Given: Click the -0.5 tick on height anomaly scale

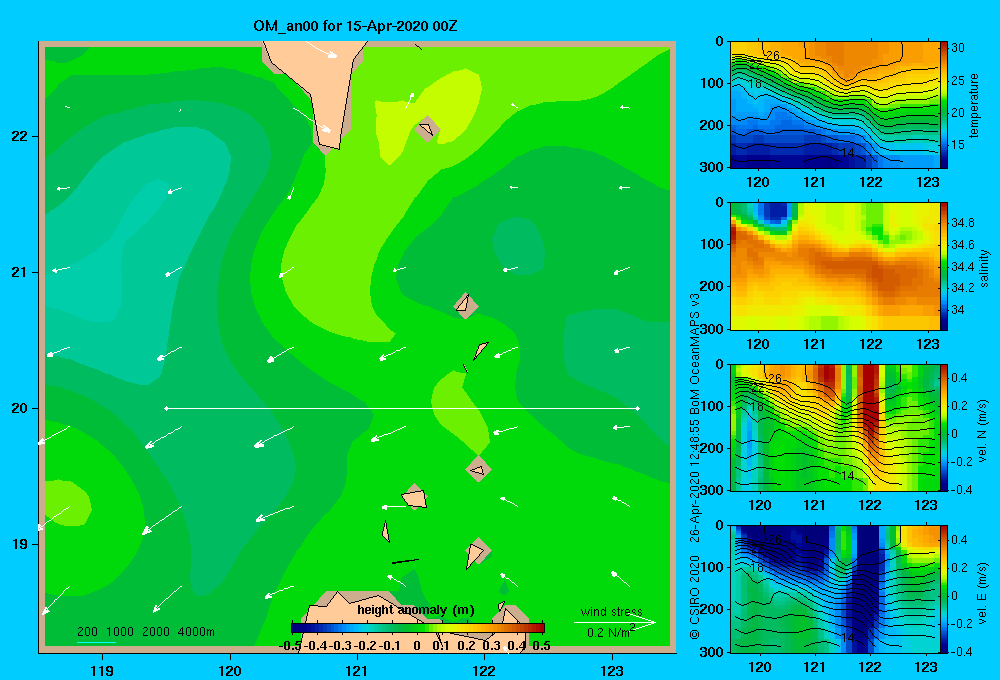Looking at the screenshot, I should (x=291, y=646).
